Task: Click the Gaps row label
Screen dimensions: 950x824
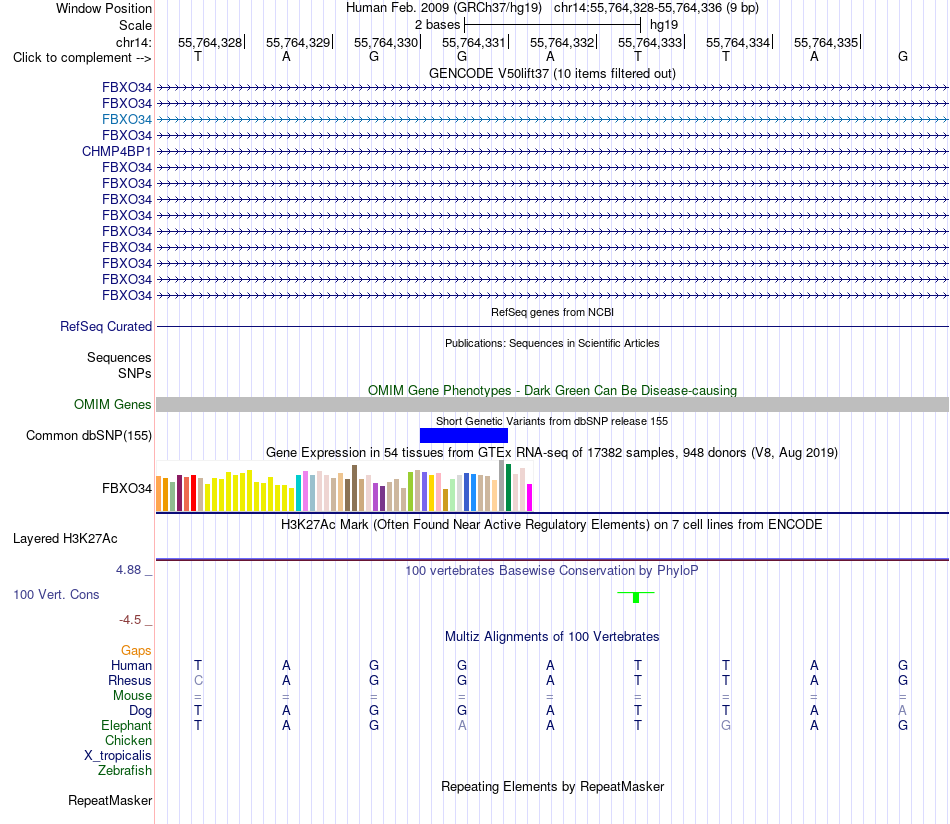Action: [x=136, y=651]
